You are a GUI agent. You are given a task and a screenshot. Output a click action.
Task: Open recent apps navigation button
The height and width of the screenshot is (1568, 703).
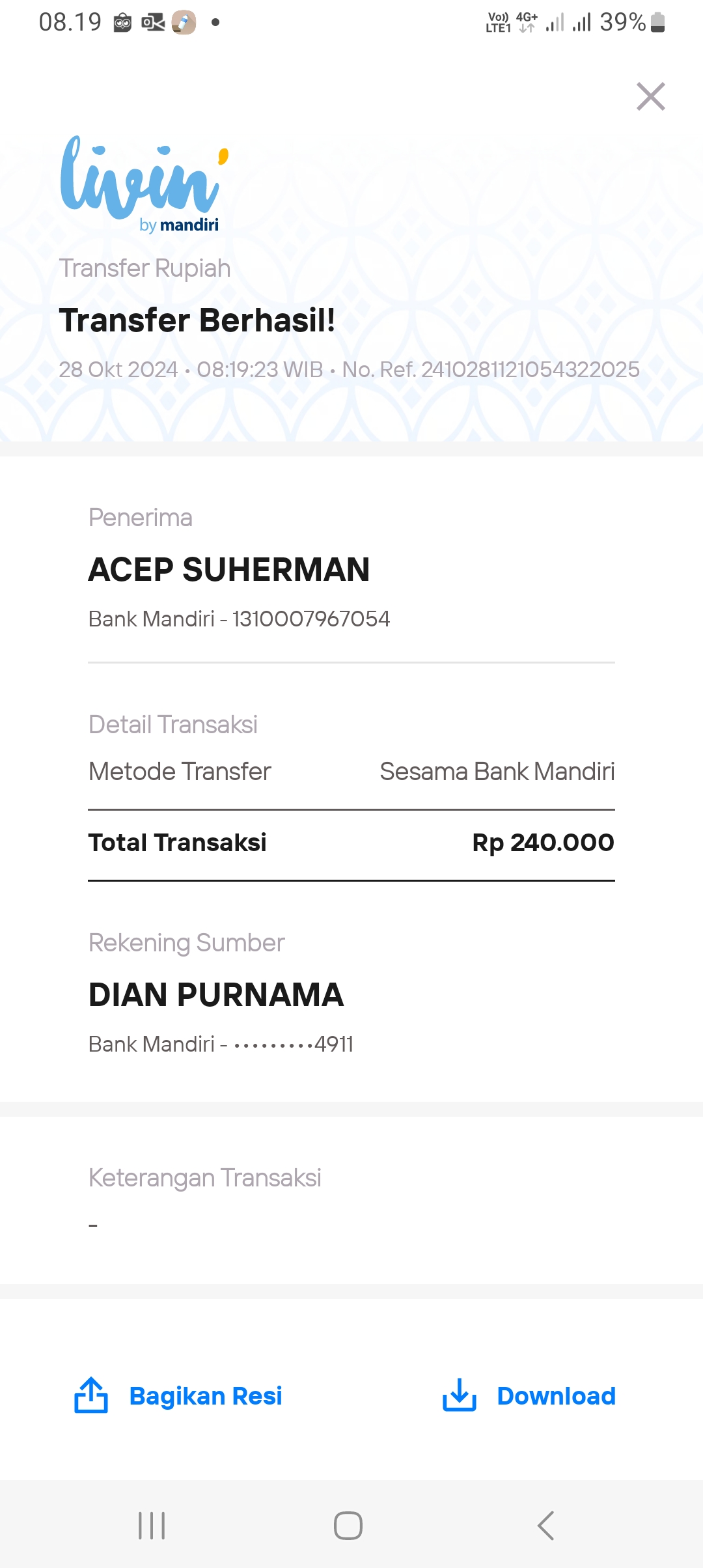point(152,1526)
